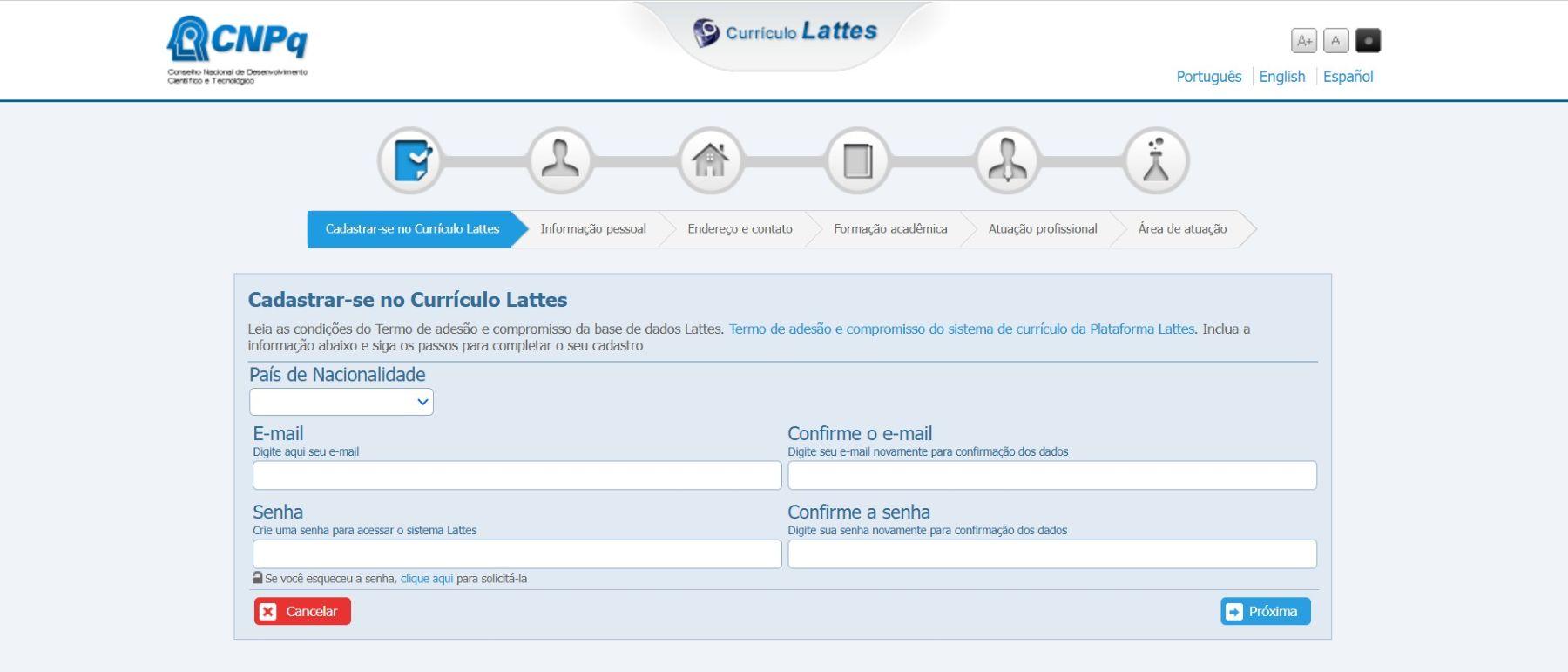The image size is (1568, 672).
Task: Switch language to Português
Action: [x=1209, y=77]
